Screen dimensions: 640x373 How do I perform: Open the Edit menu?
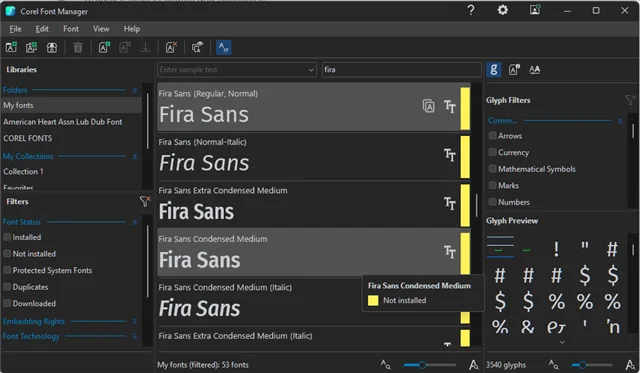(x=42, y=29)
